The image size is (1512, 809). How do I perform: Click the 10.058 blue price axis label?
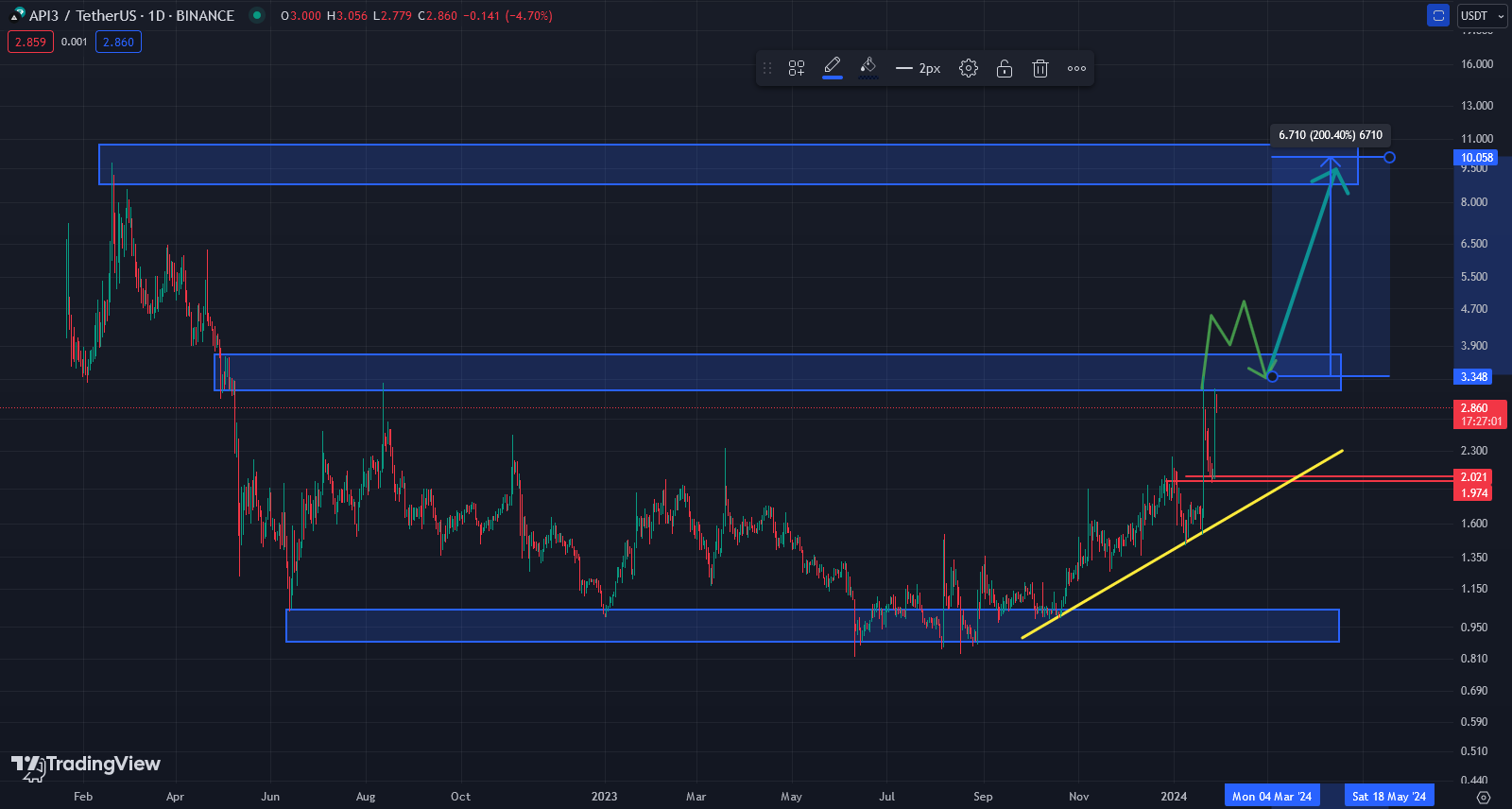(x=1476, y=158)
